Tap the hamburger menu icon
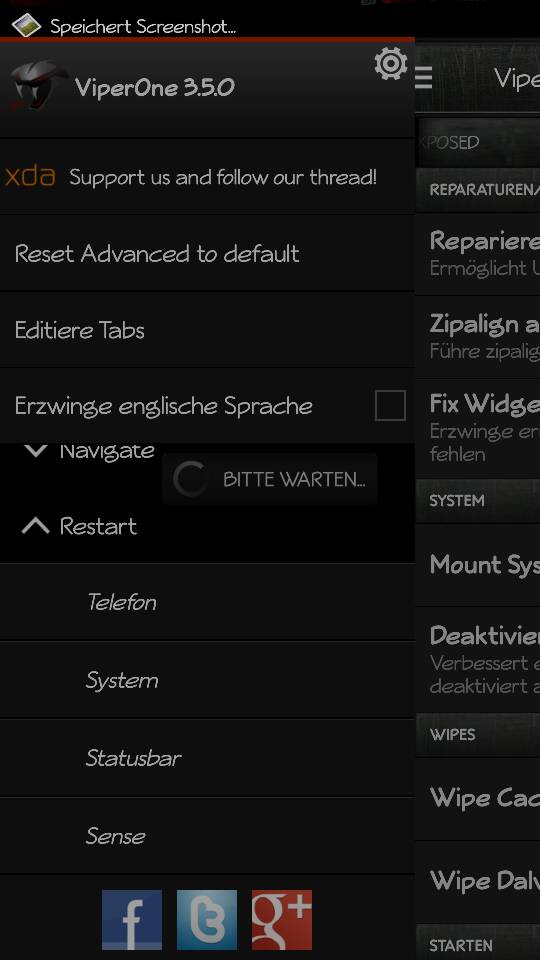The image size is (540, 960). tap(424, 77)
